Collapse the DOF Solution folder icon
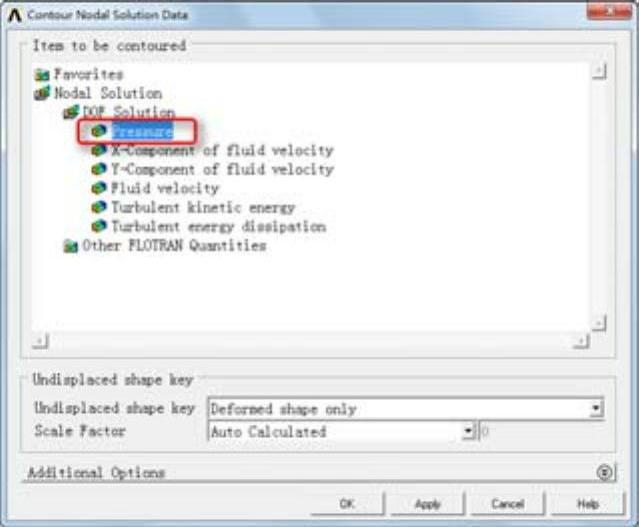The height and width of the screenshot is (527, 639). click(71, 112)
